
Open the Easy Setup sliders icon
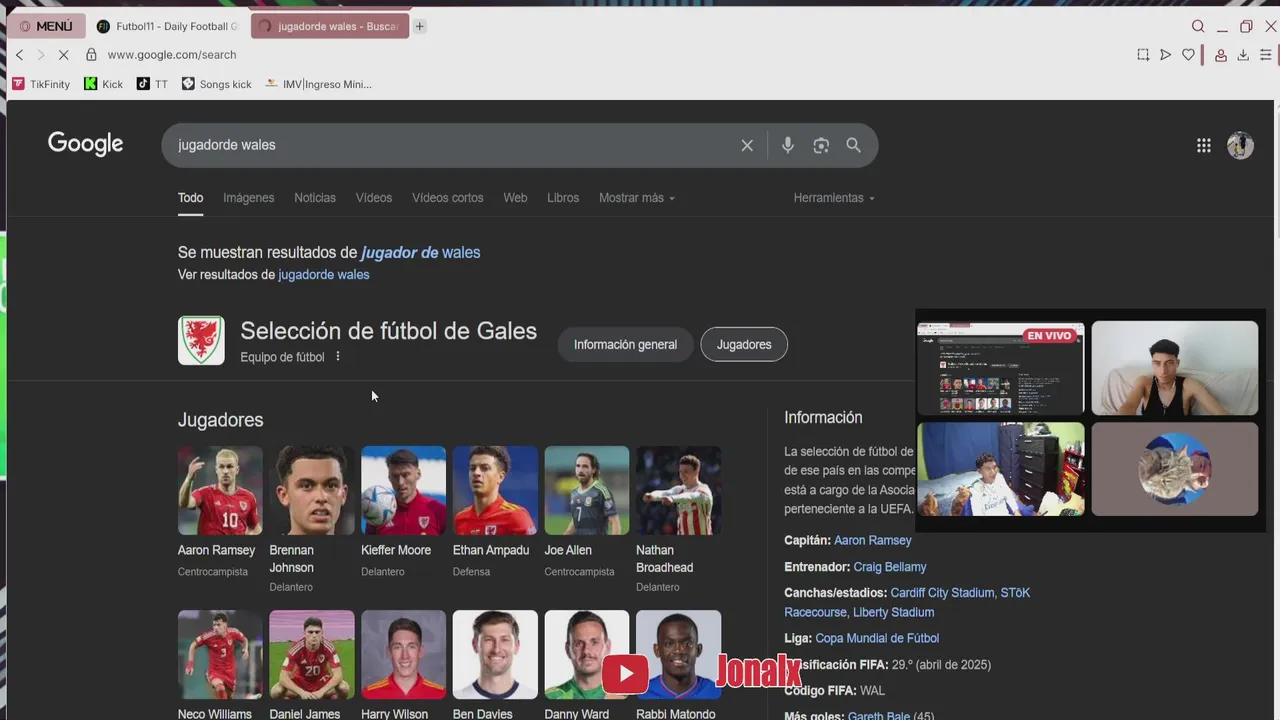coord(1266,55)
